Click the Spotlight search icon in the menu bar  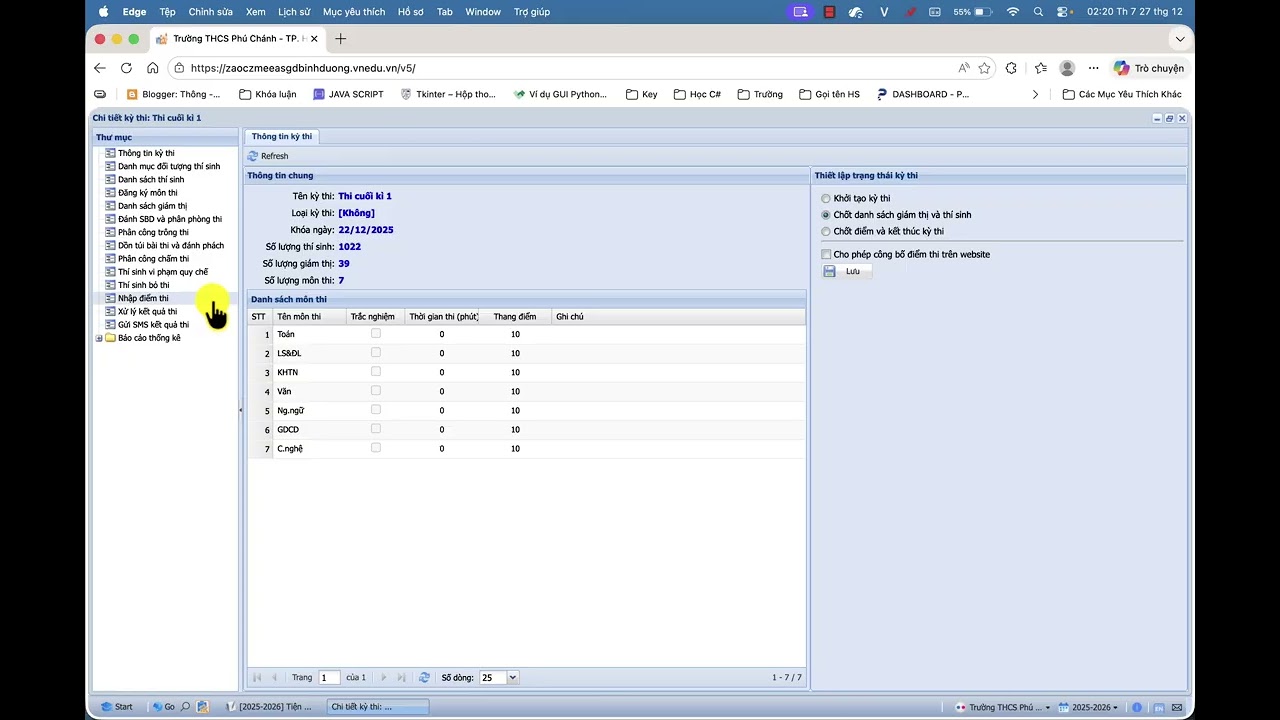(x=1038, y=12)
